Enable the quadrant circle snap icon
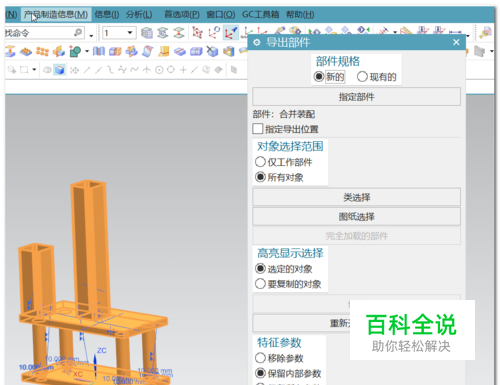This screenshot has width=500, height=385. point(171,70)
